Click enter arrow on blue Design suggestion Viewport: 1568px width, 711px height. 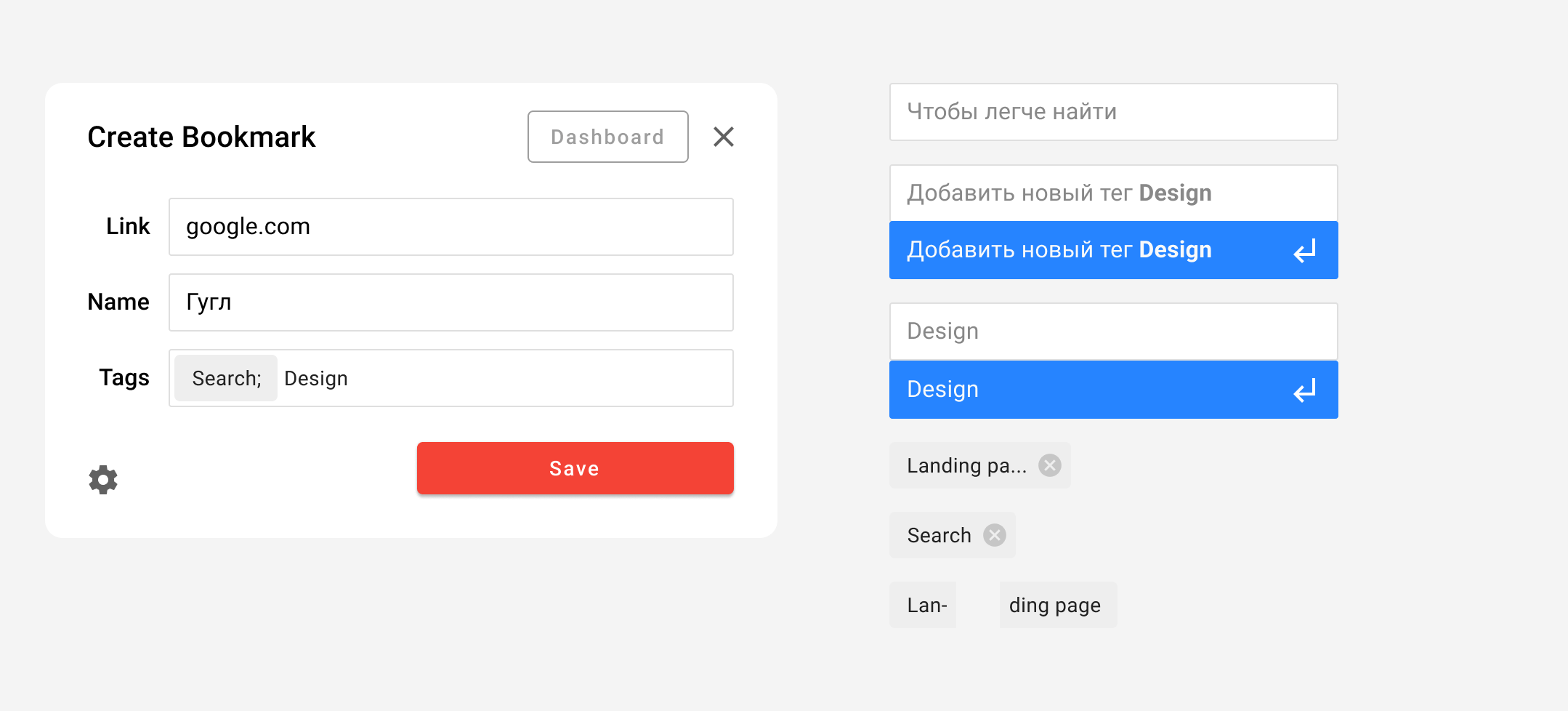click(1305, 390)
